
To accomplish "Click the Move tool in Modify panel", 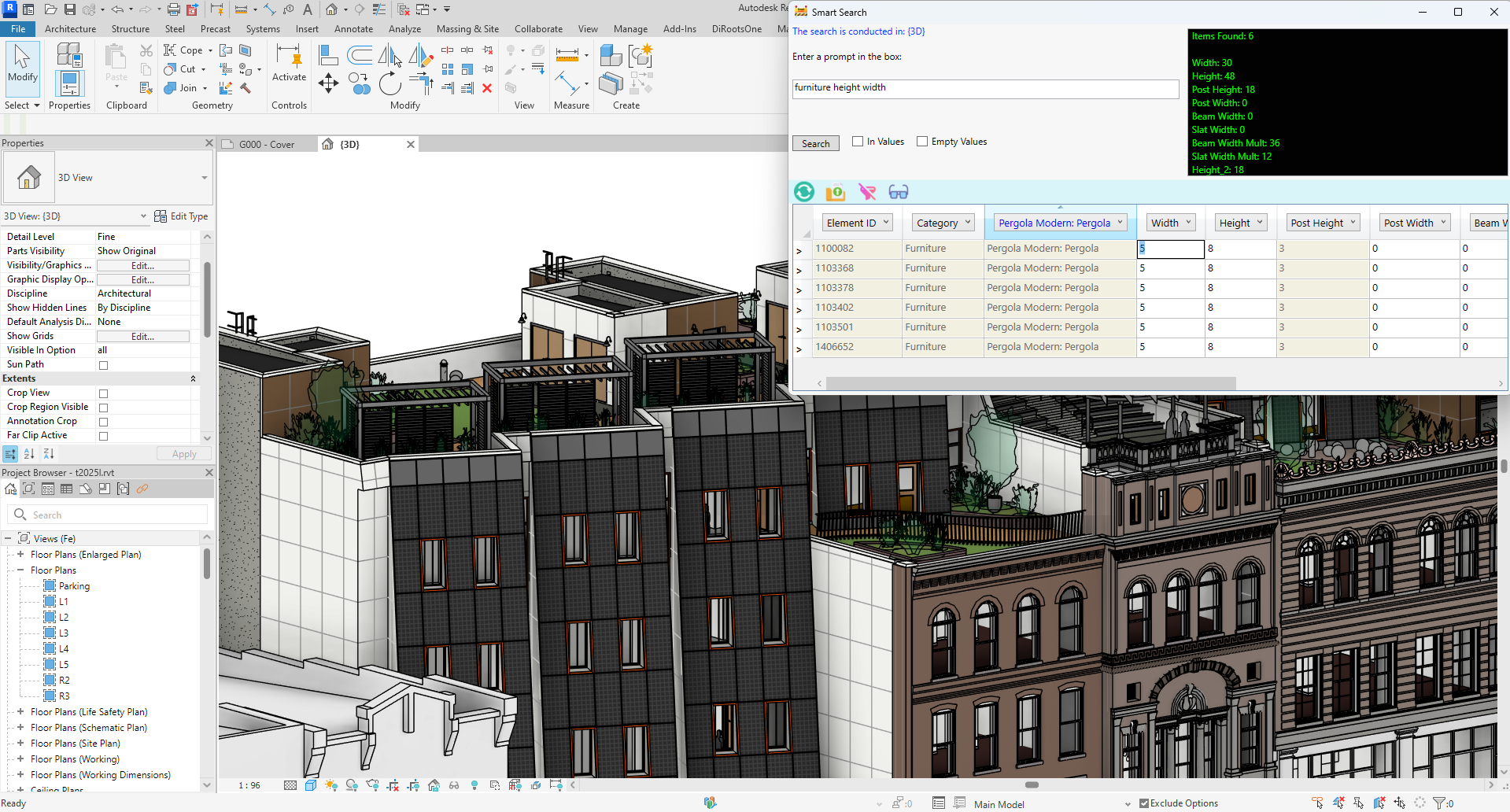I will tap(328, 83).
